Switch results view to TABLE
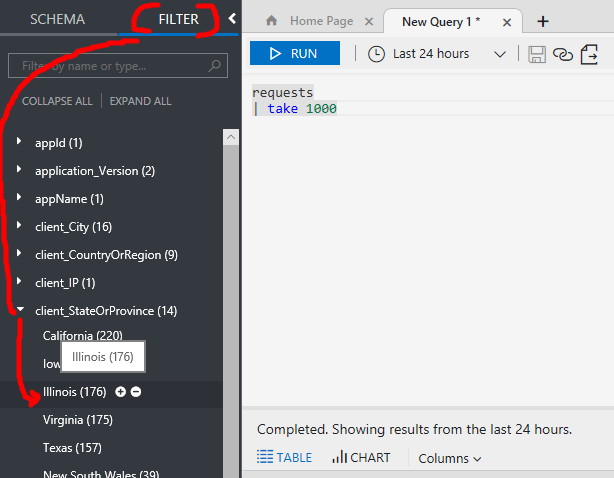This screenshot has height=478, width=614. click(284, 457)
